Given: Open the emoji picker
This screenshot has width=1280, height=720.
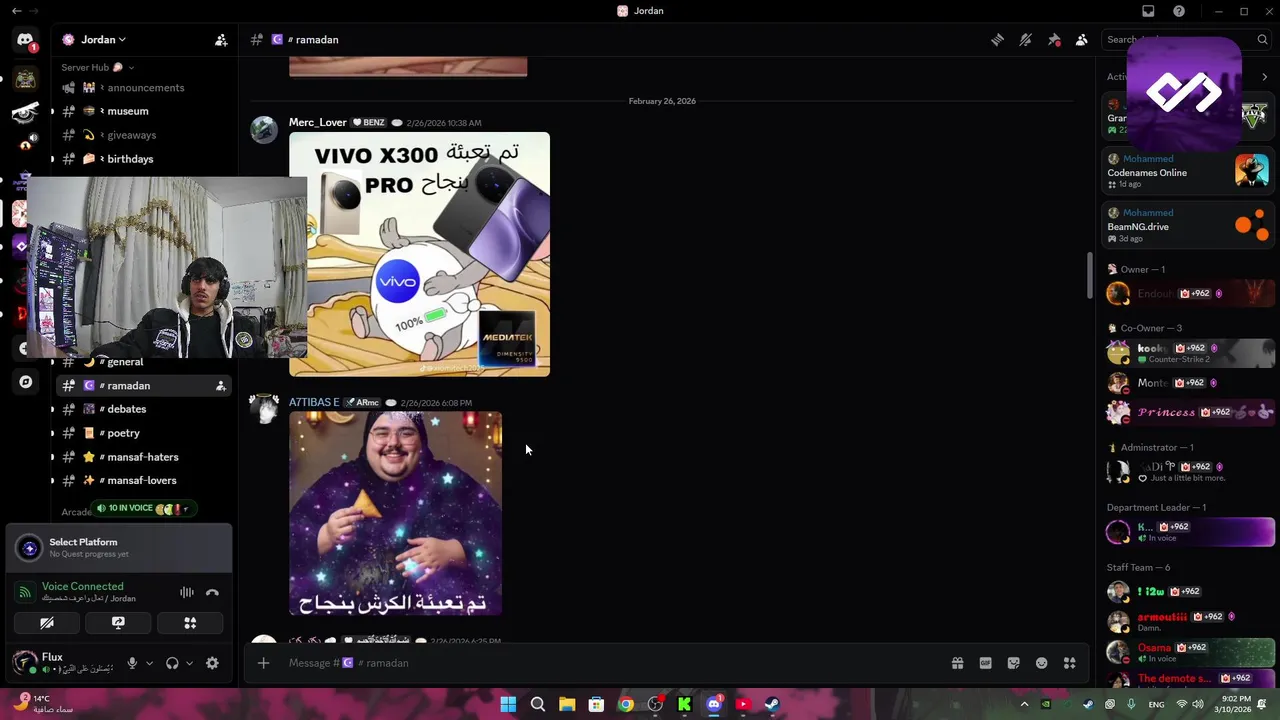Looking at the screenshot, I should [x=1041, y=663].
